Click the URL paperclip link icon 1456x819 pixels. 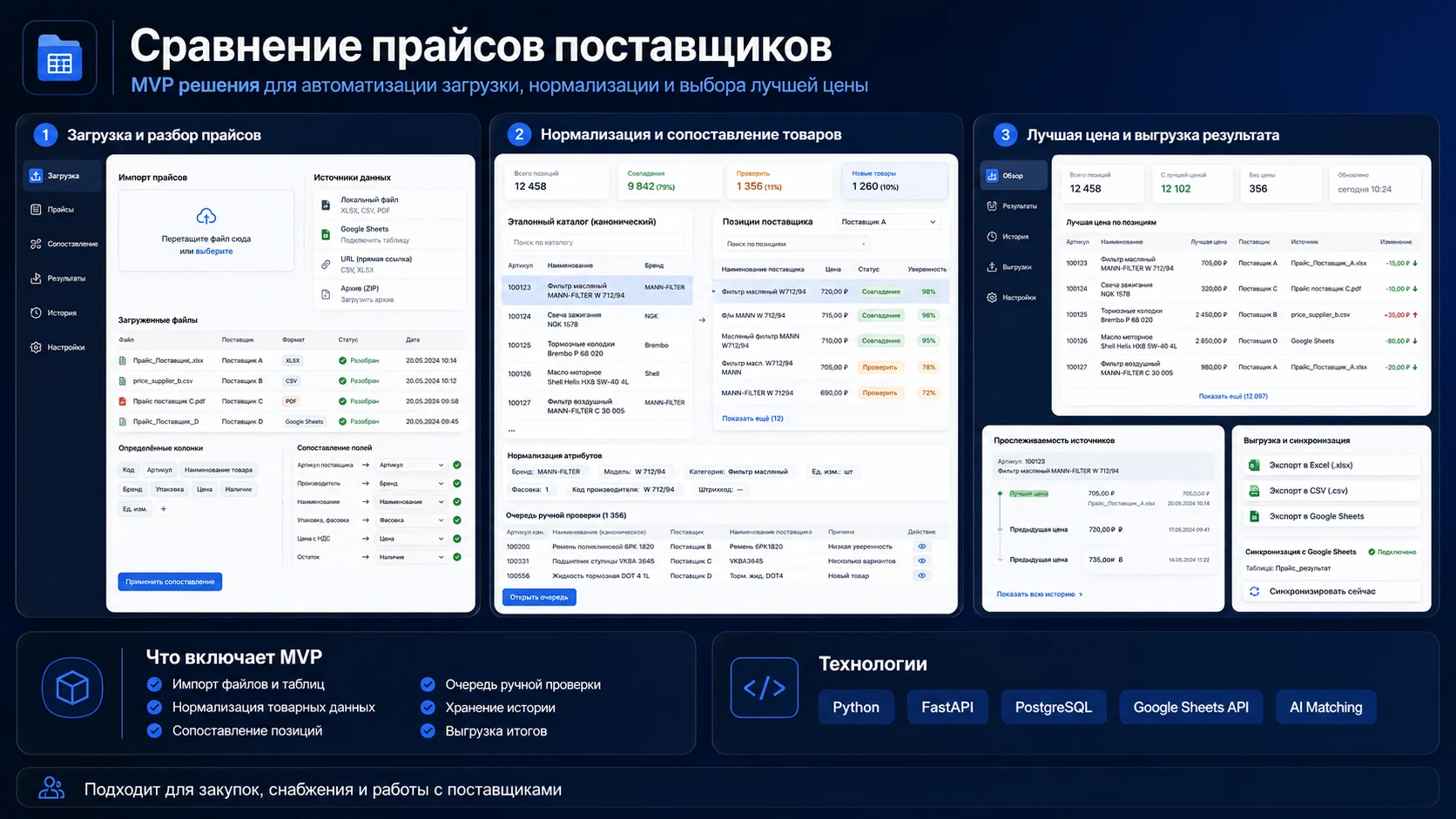[x=326, y=264]
